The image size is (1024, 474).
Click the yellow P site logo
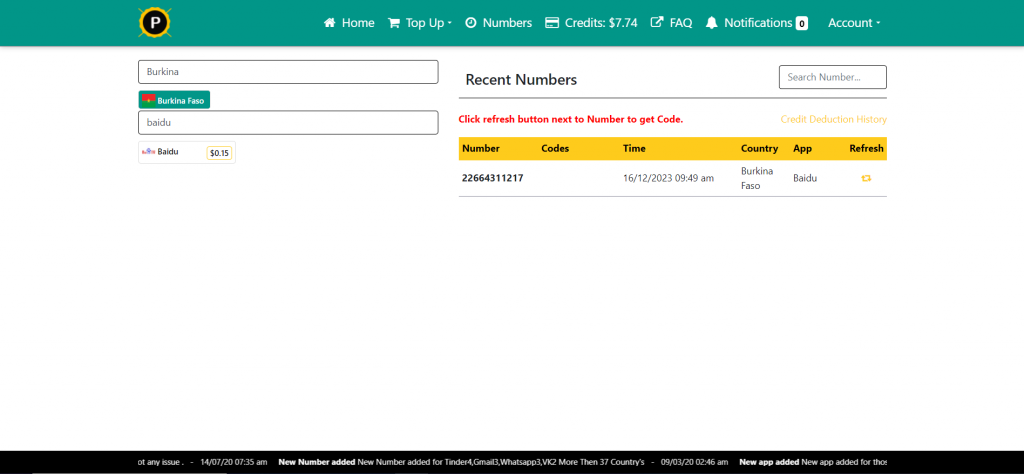[x=155, y=23]
